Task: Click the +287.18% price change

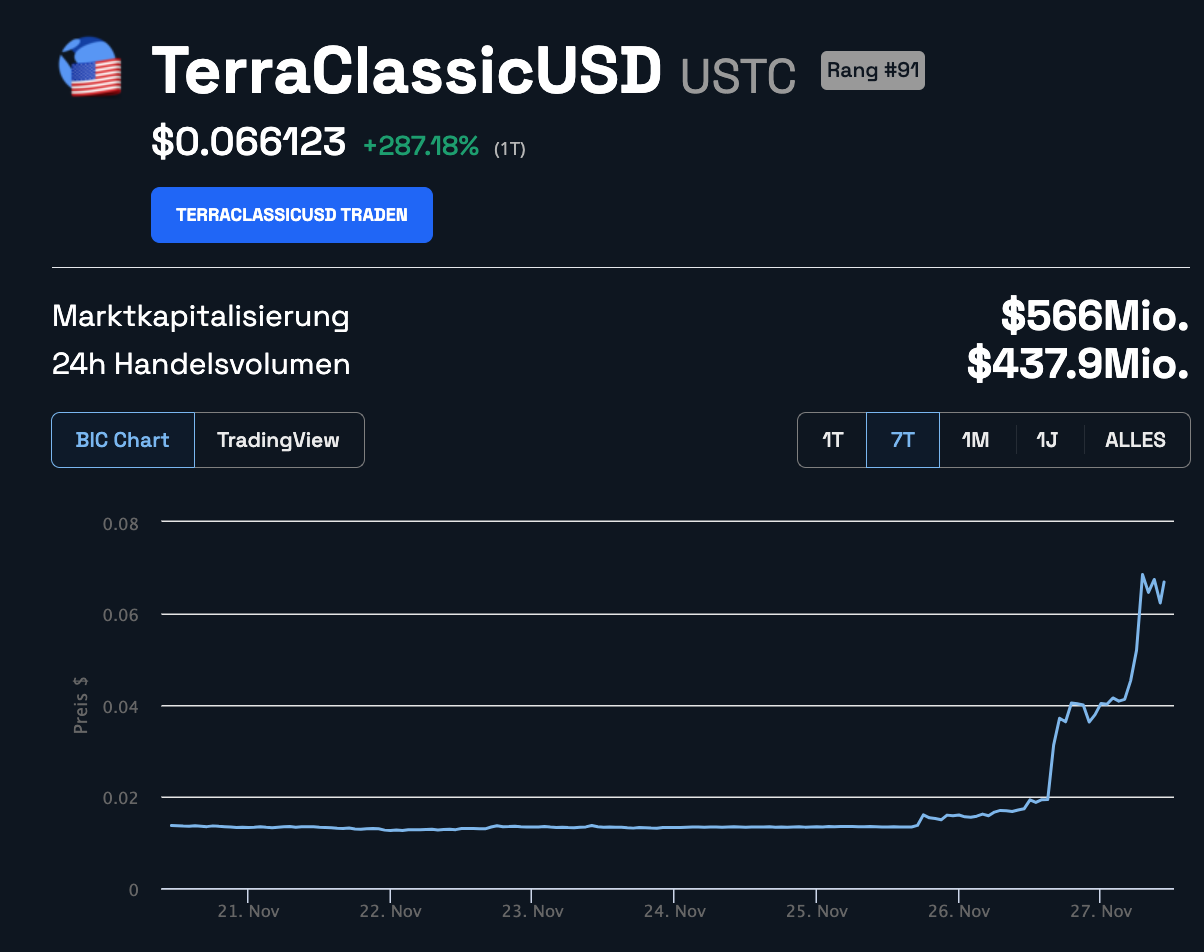Action: 420,146
